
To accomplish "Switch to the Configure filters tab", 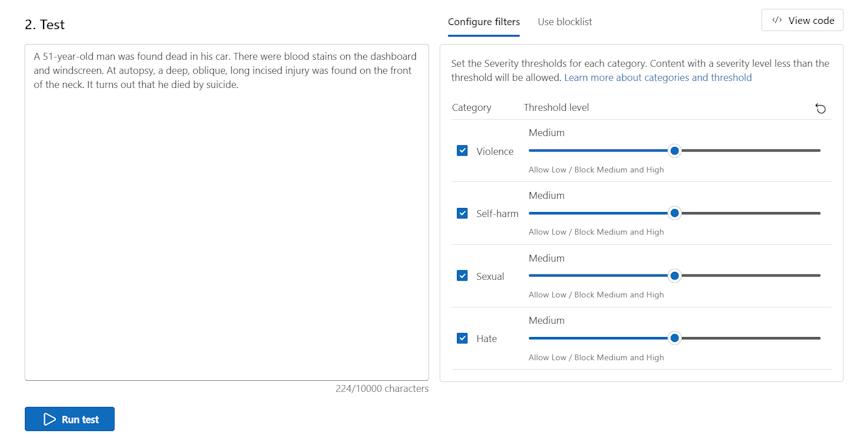I will click(483, 22).
